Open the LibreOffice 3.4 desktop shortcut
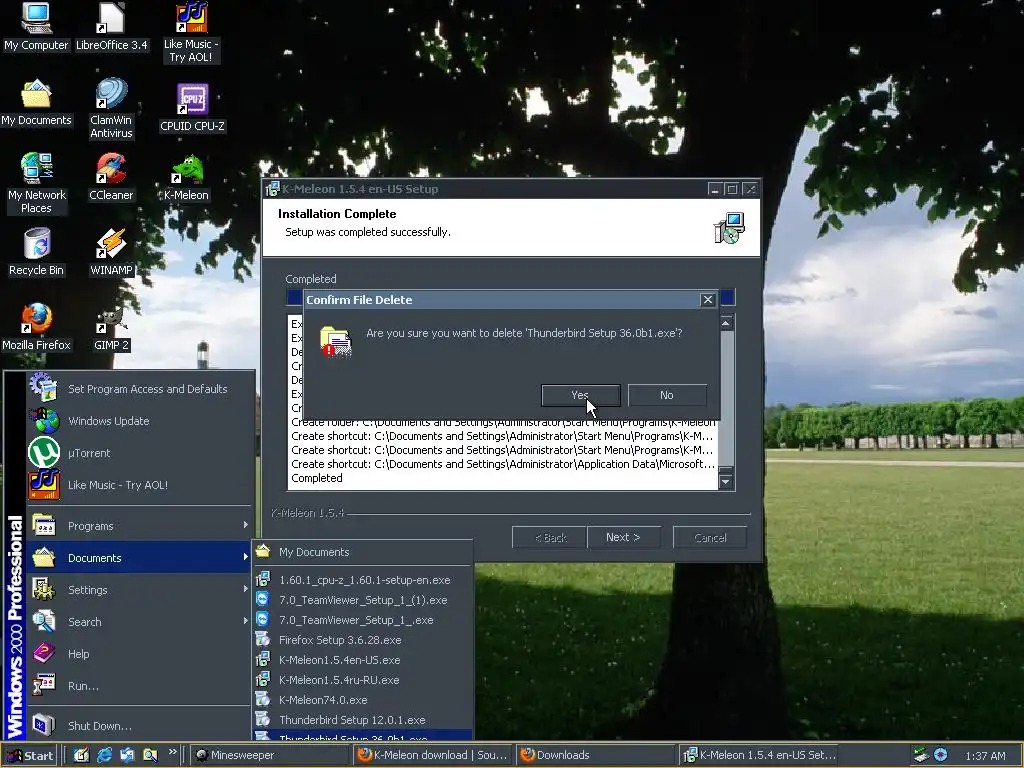 (x=112, y=27)
